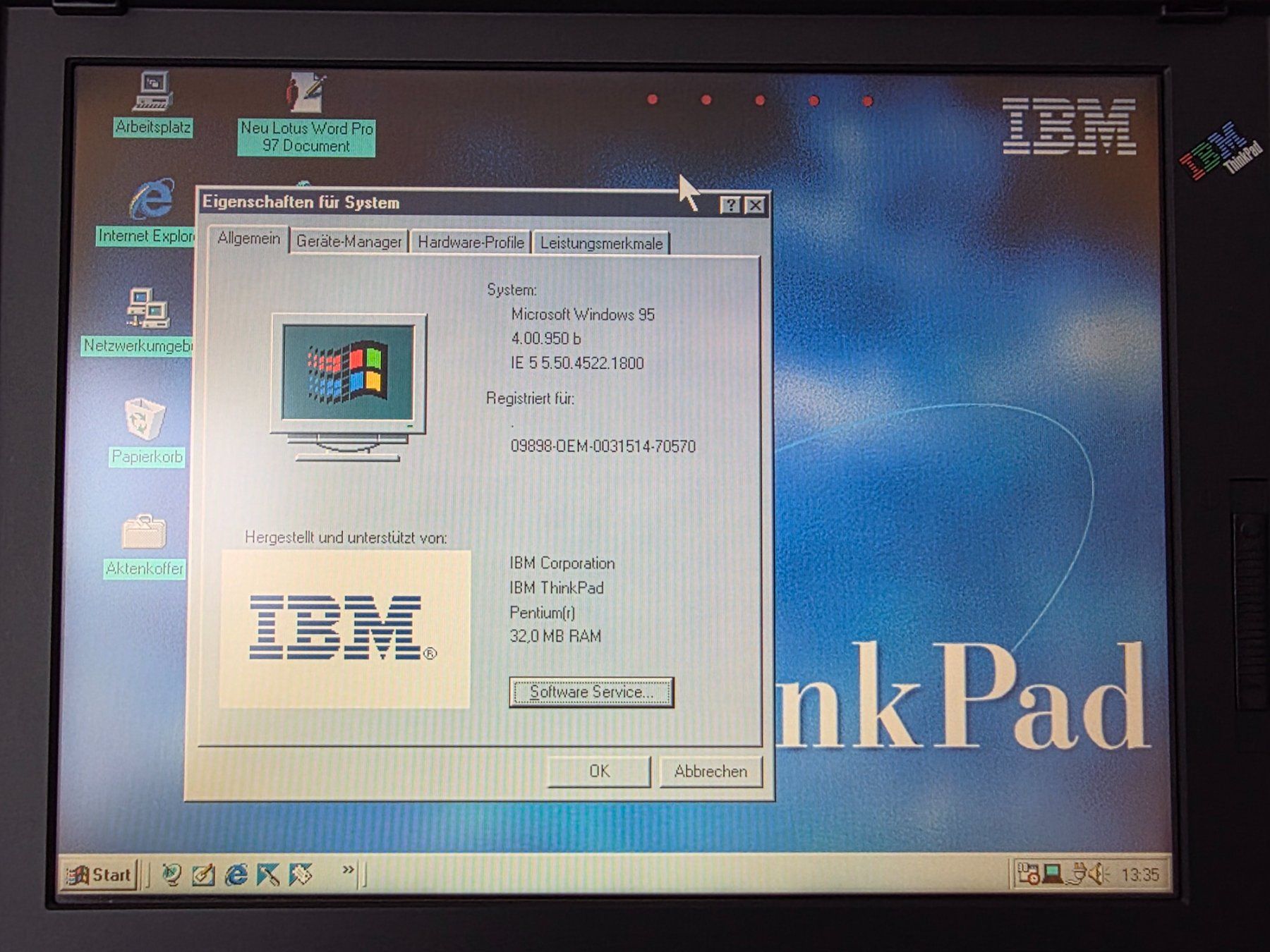Expand quick launch overflow chevron

click(x=348, y=869)
